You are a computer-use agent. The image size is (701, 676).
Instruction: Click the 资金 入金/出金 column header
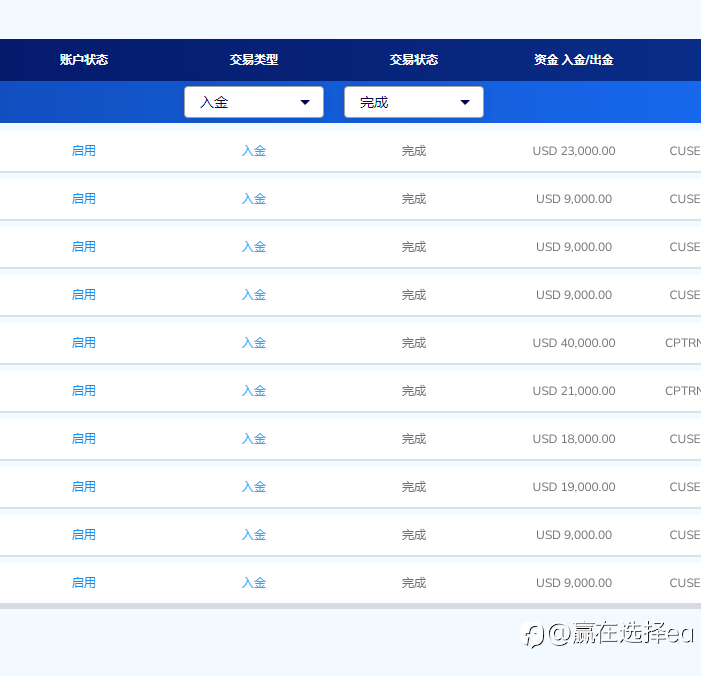574,59
